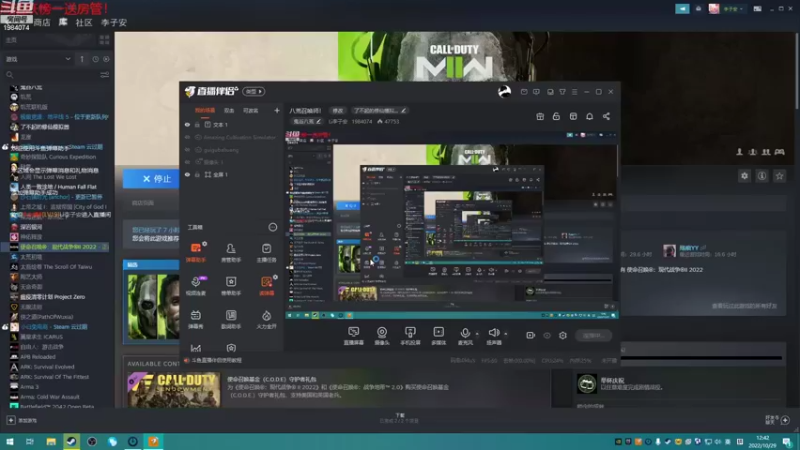Viewport: 800px width, 450px height.
Task: Add a camera source
Action: 382,336
